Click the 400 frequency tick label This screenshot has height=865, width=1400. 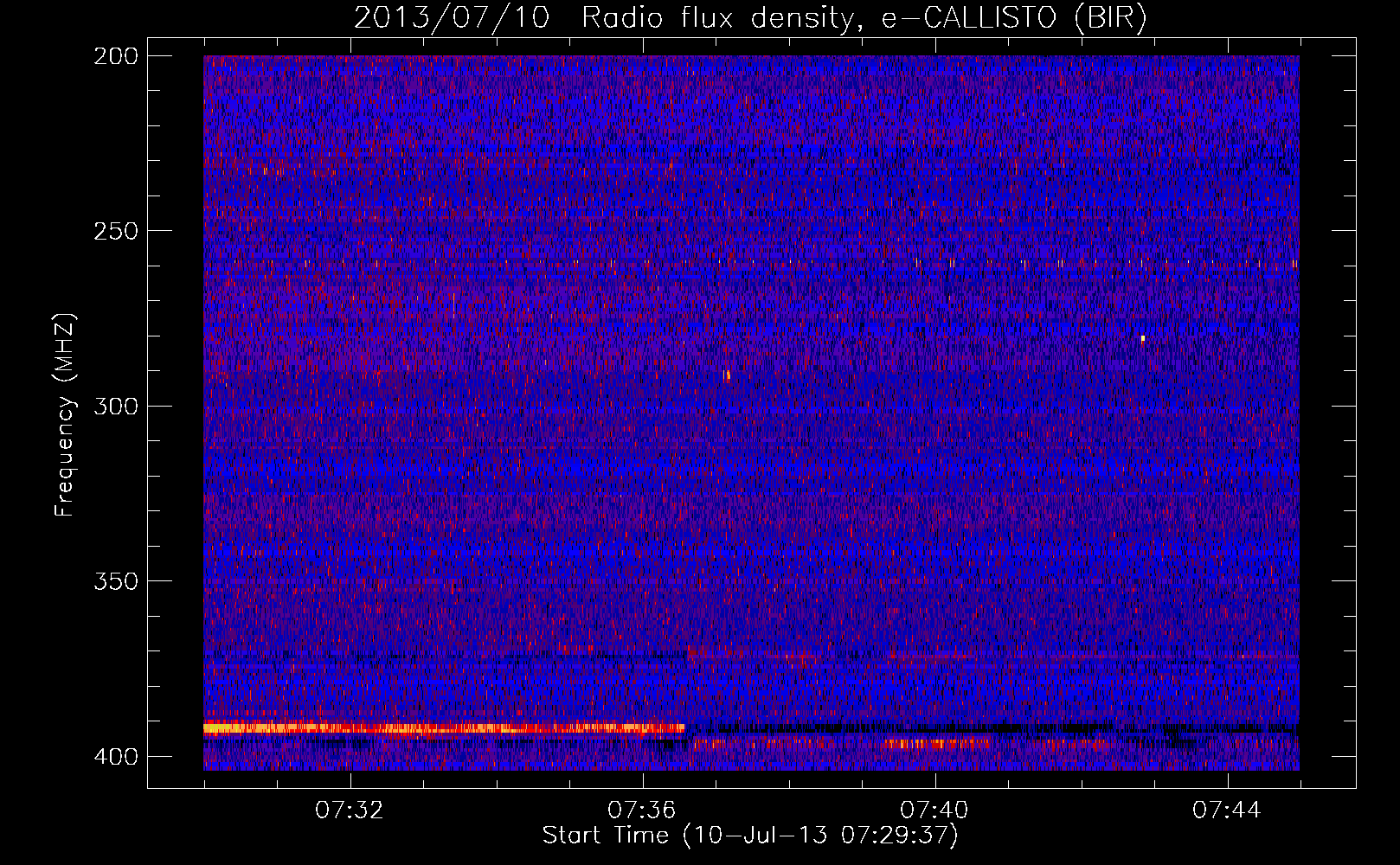(115, 757)
